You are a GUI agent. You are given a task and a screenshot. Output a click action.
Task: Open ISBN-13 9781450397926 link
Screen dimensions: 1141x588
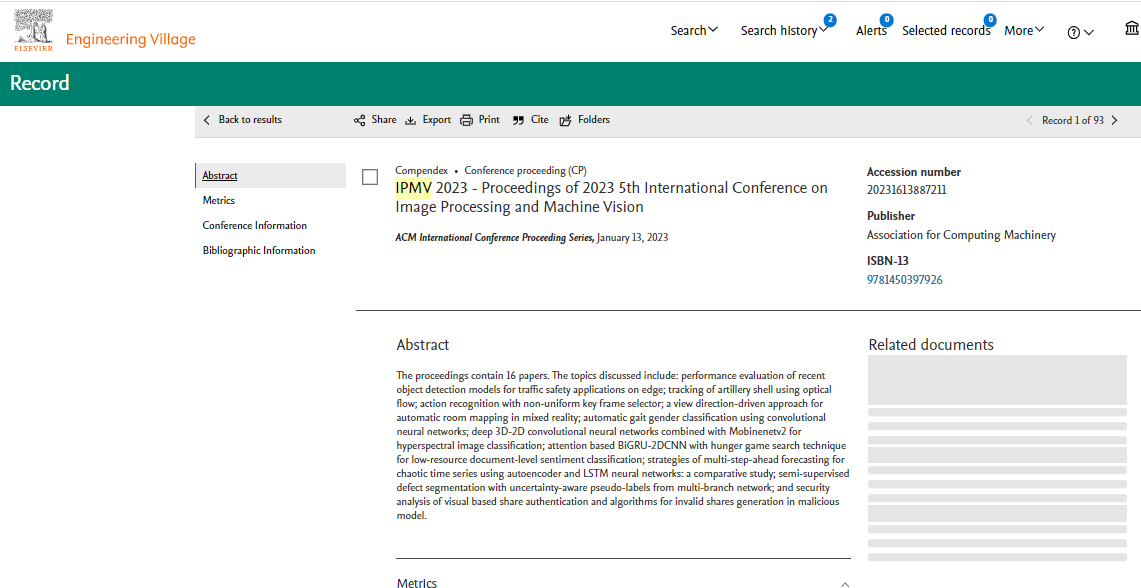905,279
